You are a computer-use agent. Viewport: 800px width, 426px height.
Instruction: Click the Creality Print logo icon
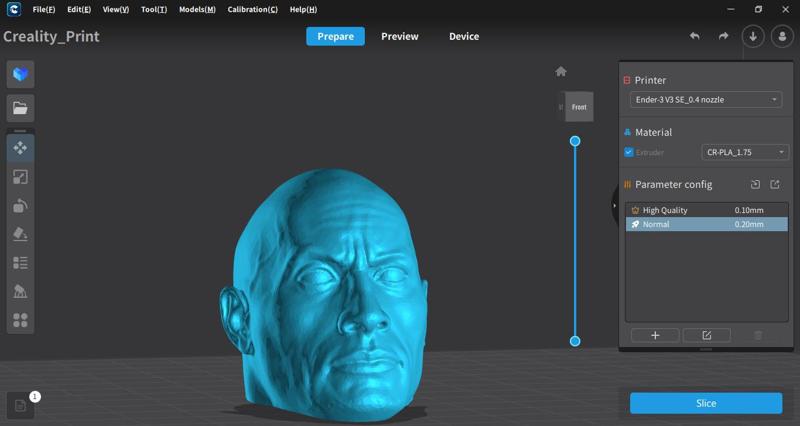(14, 9)
